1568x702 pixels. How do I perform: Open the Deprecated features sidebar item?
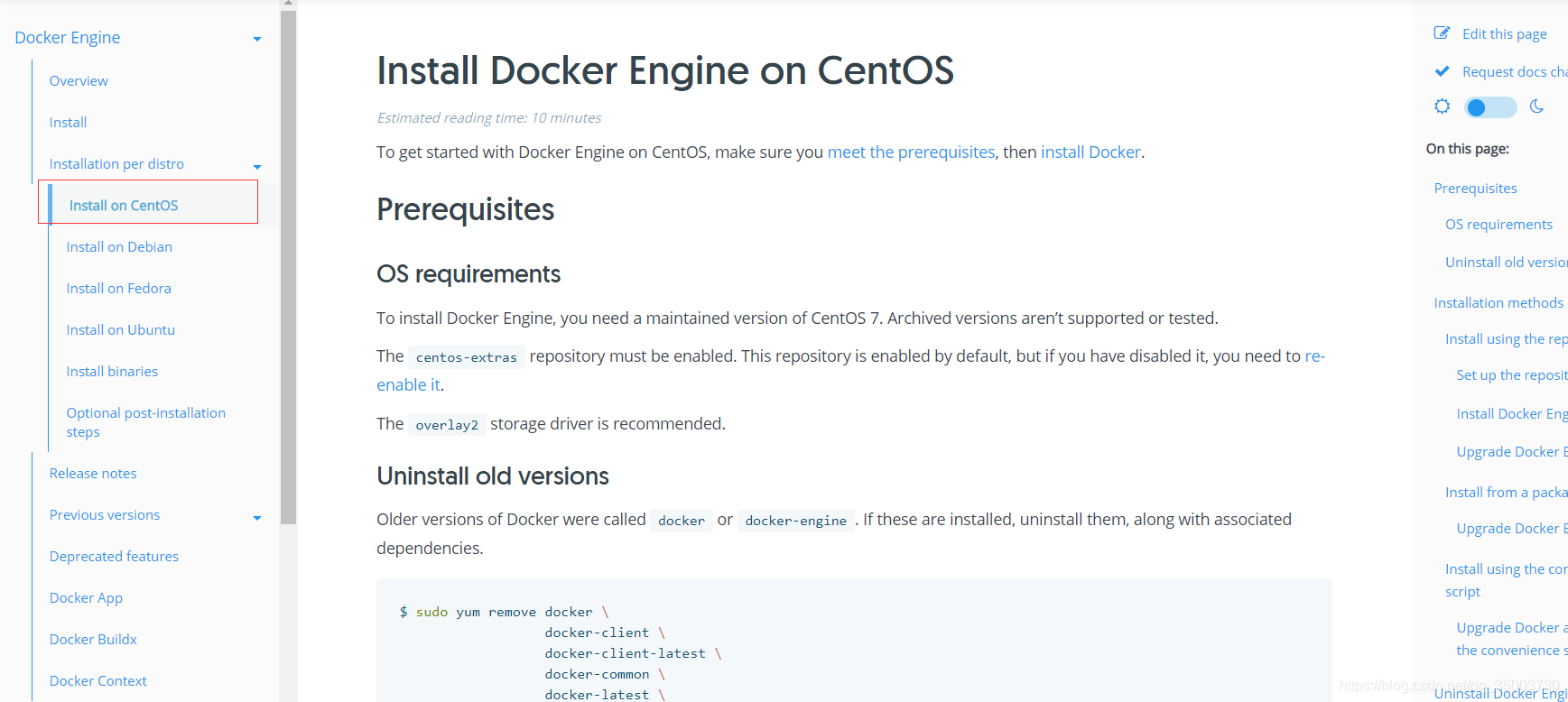pyautogui.click(x=114, y=557)
